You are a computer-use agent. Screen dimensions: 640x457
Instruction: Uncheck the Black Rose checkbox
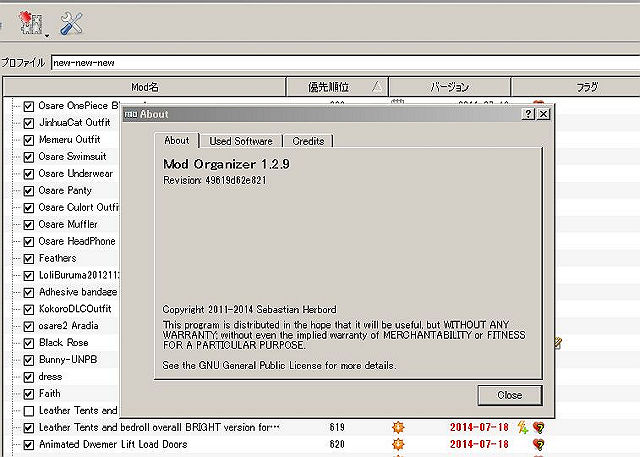pos(29,343)
